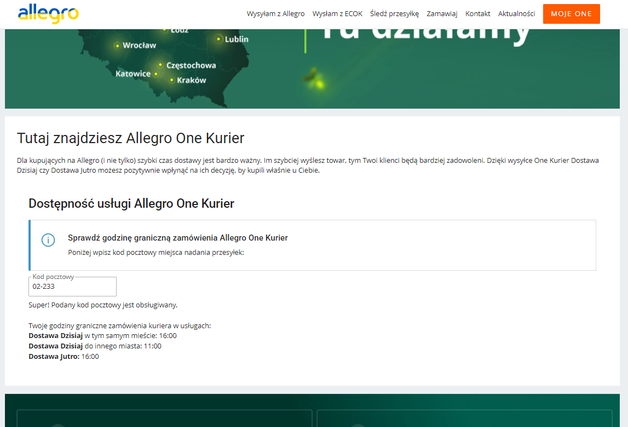Open the Kontakt page link
Image resolution: width=628 pixels, height=427 pixels.
tap(478, 14)
